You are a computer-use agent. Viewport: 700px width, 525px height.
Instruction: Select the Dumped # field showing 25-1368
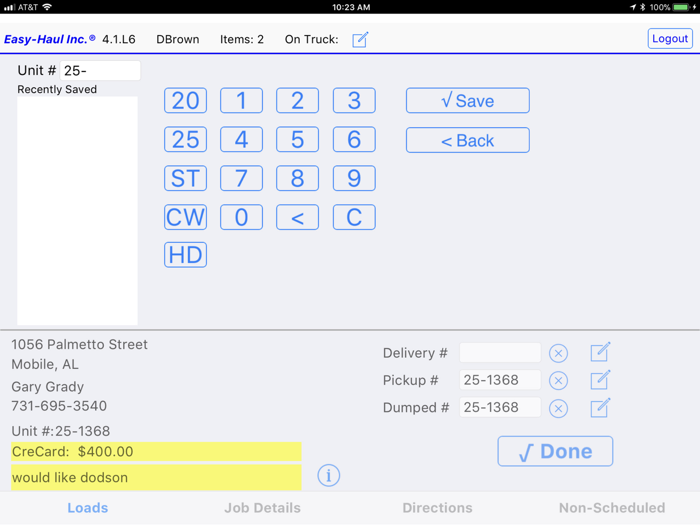point(500,408)
